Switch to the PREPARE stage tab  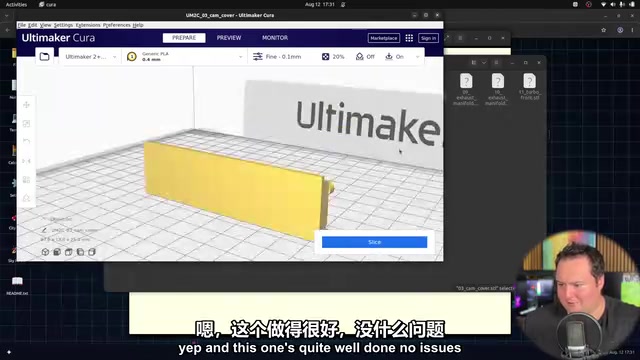click(x=184, y=38)
